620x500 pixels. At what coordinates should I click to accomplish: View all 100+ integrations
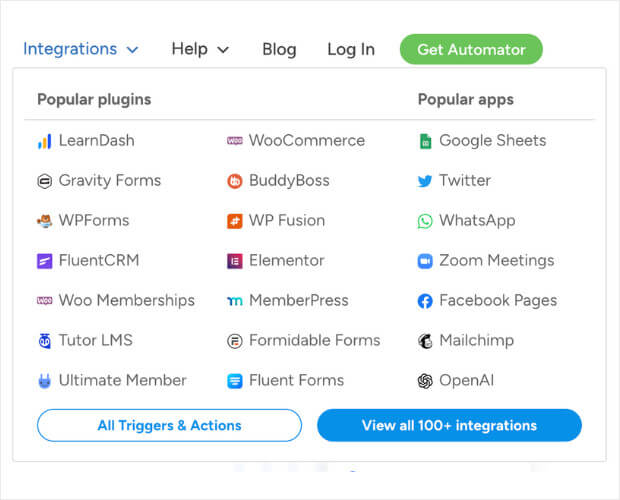[450, 425]
